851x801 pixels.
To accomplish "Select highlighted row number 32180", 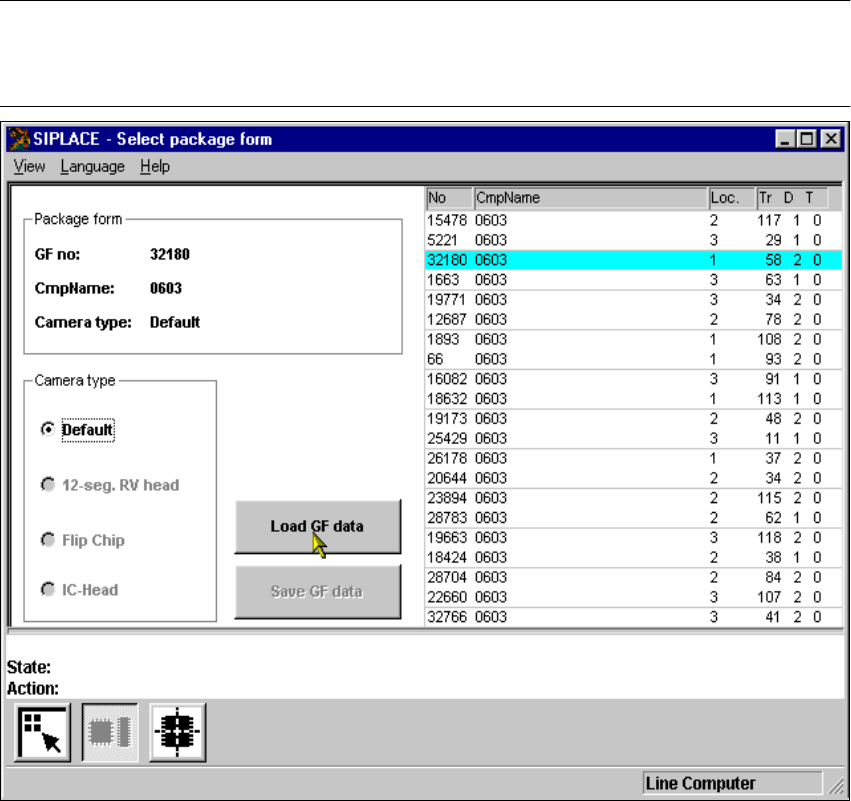I will [633, 260].
